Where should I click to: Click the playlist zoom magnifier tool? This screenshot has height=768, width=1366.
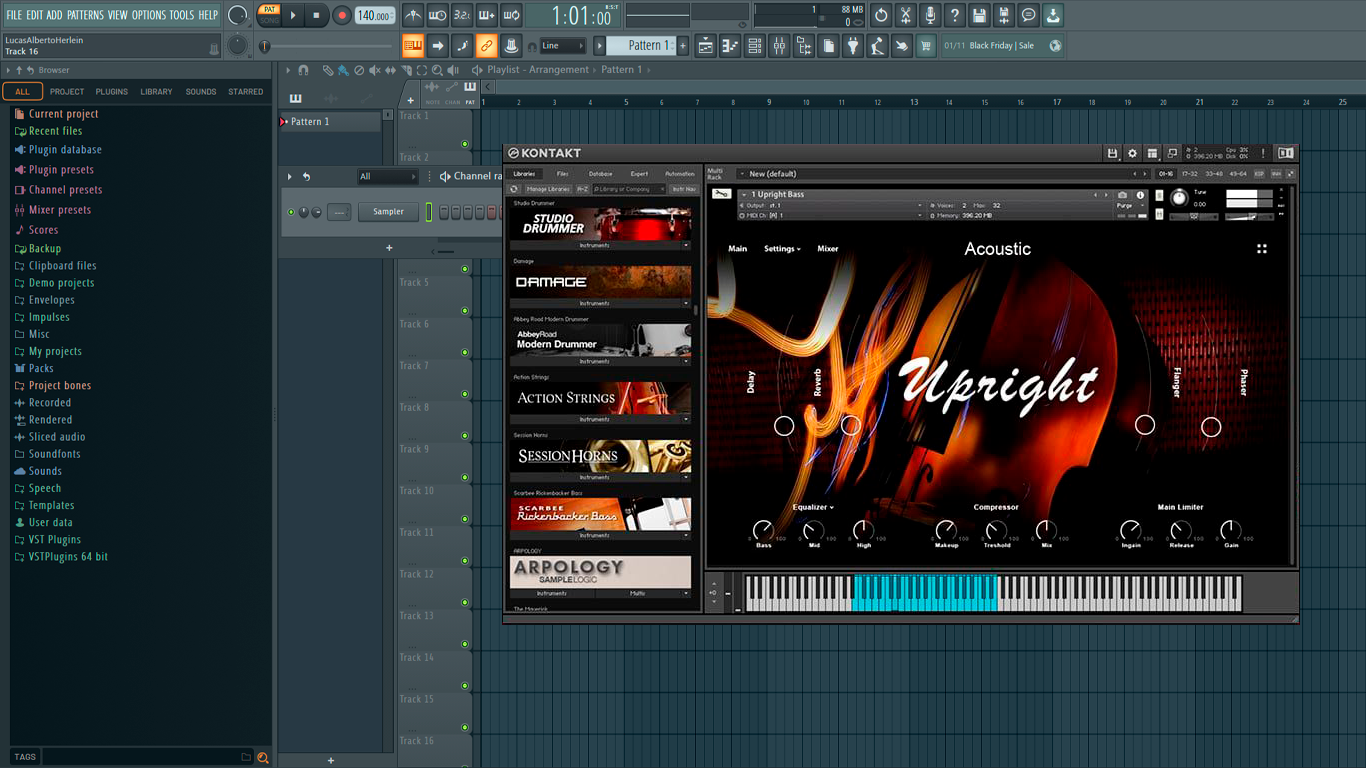click(436, 70)
